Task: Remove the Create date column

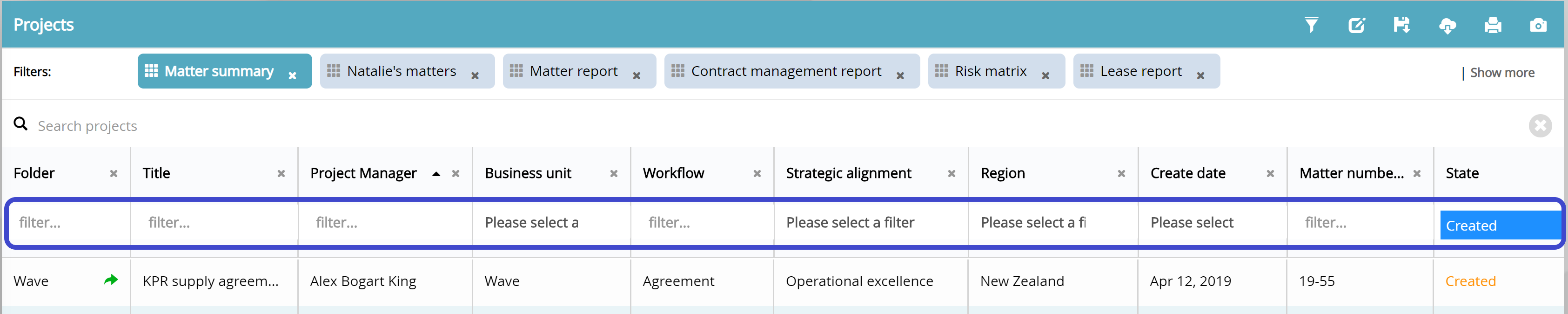Action: (1270, 174)
